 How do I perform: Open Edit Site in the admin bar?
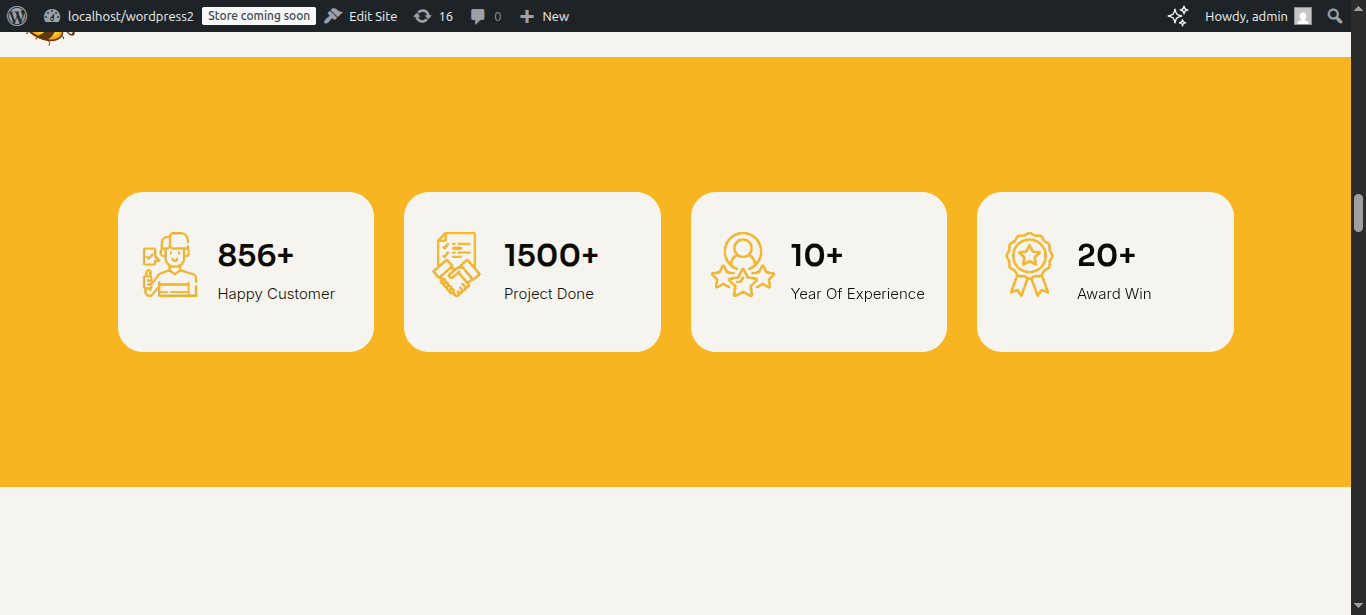click(361, 16)
